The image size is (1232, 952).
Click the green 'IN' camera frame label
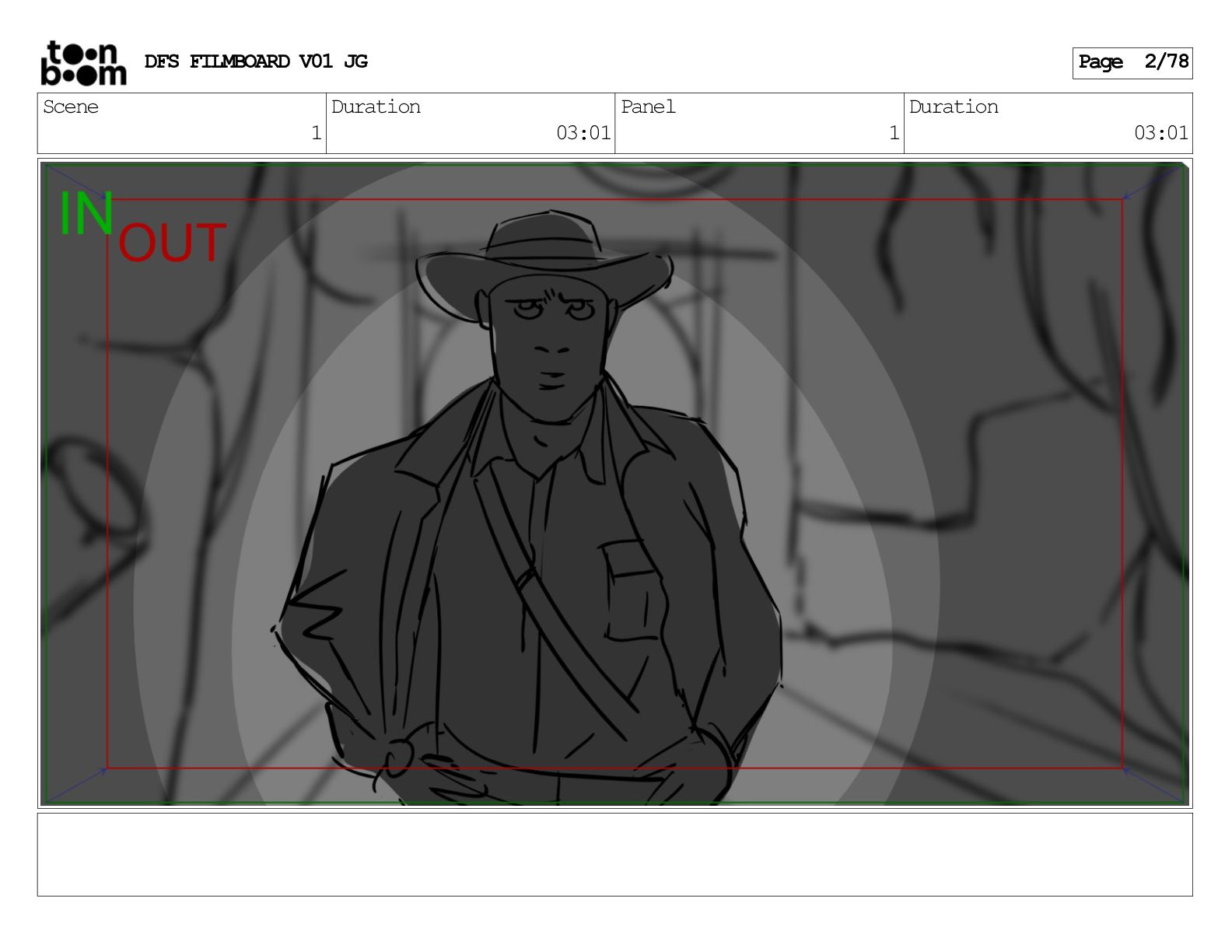(86, 213)
